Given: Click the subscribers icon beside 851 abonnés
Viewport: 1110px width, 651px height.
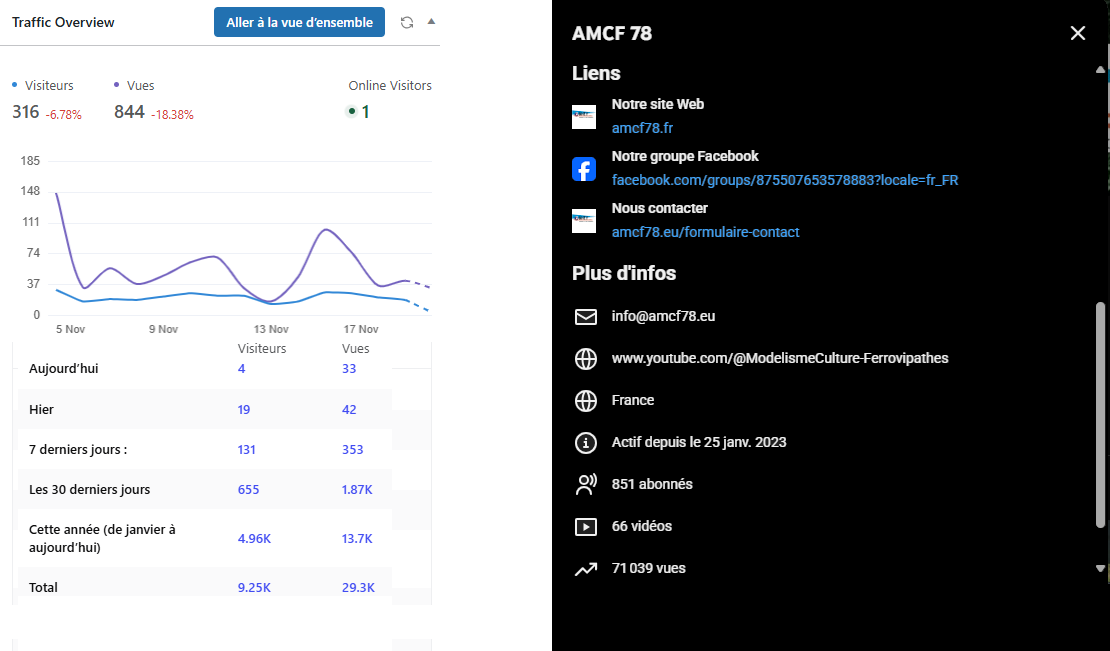Looking at the screenshot, I should 585,484.
